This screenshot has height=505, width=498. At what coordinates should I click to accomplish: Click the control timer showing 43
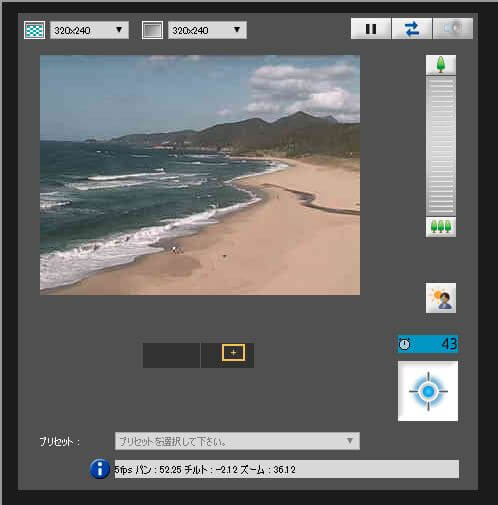(428, 344)
